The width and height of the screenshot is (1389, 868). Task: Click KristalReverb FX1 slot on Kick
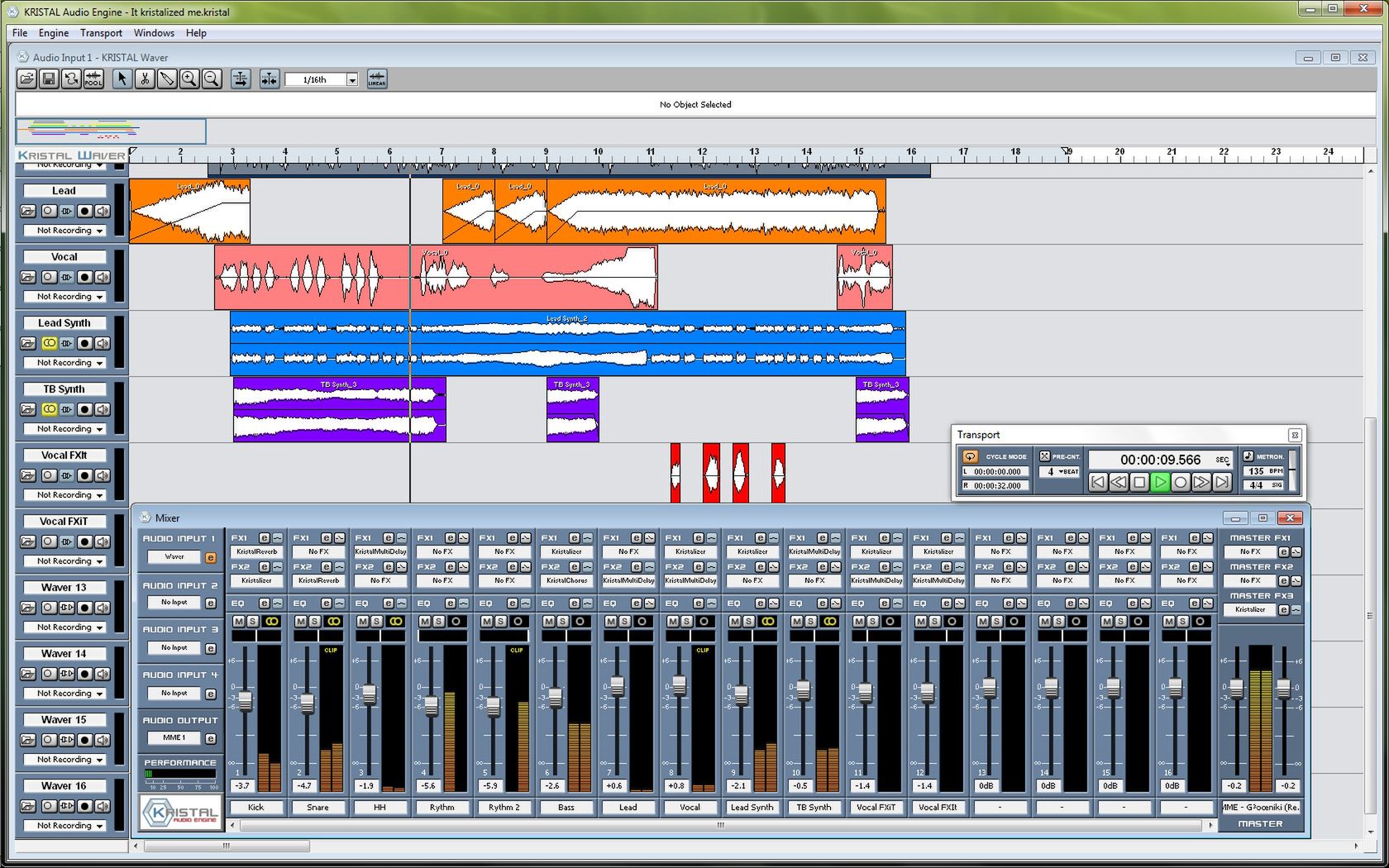256,551
